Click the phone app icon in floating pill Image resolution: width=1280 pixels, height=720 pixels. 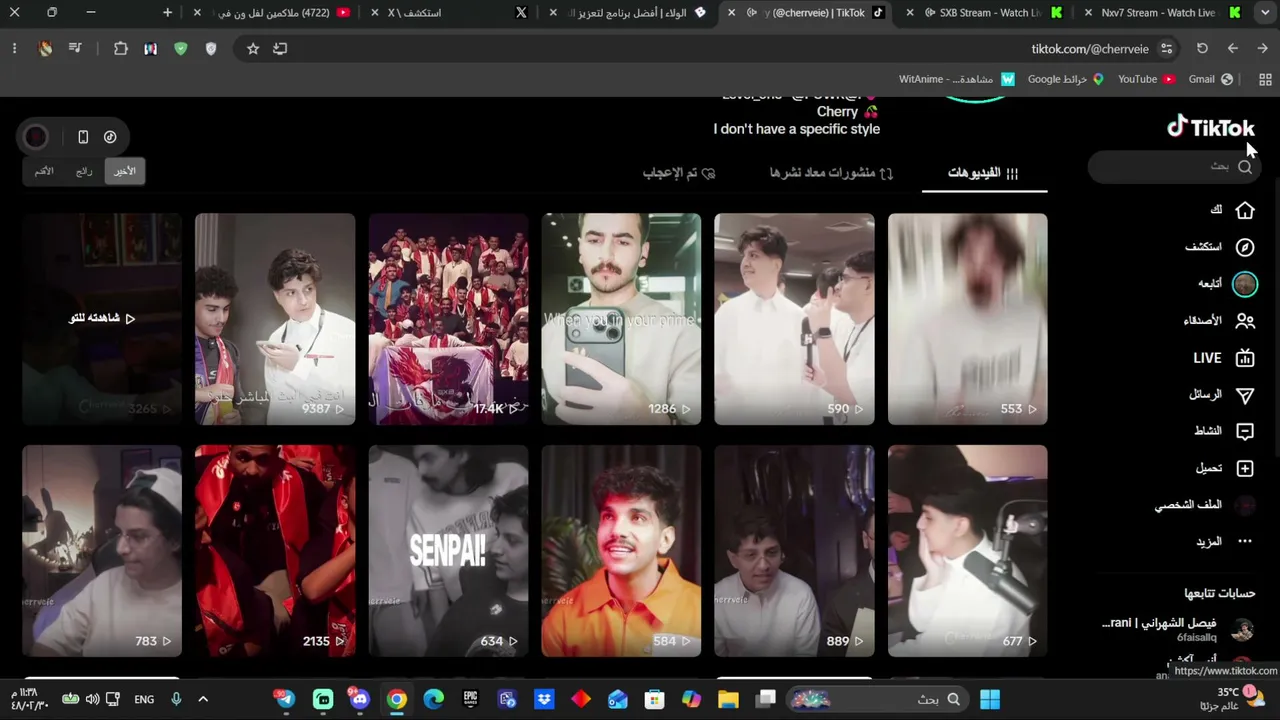(83, 137)
